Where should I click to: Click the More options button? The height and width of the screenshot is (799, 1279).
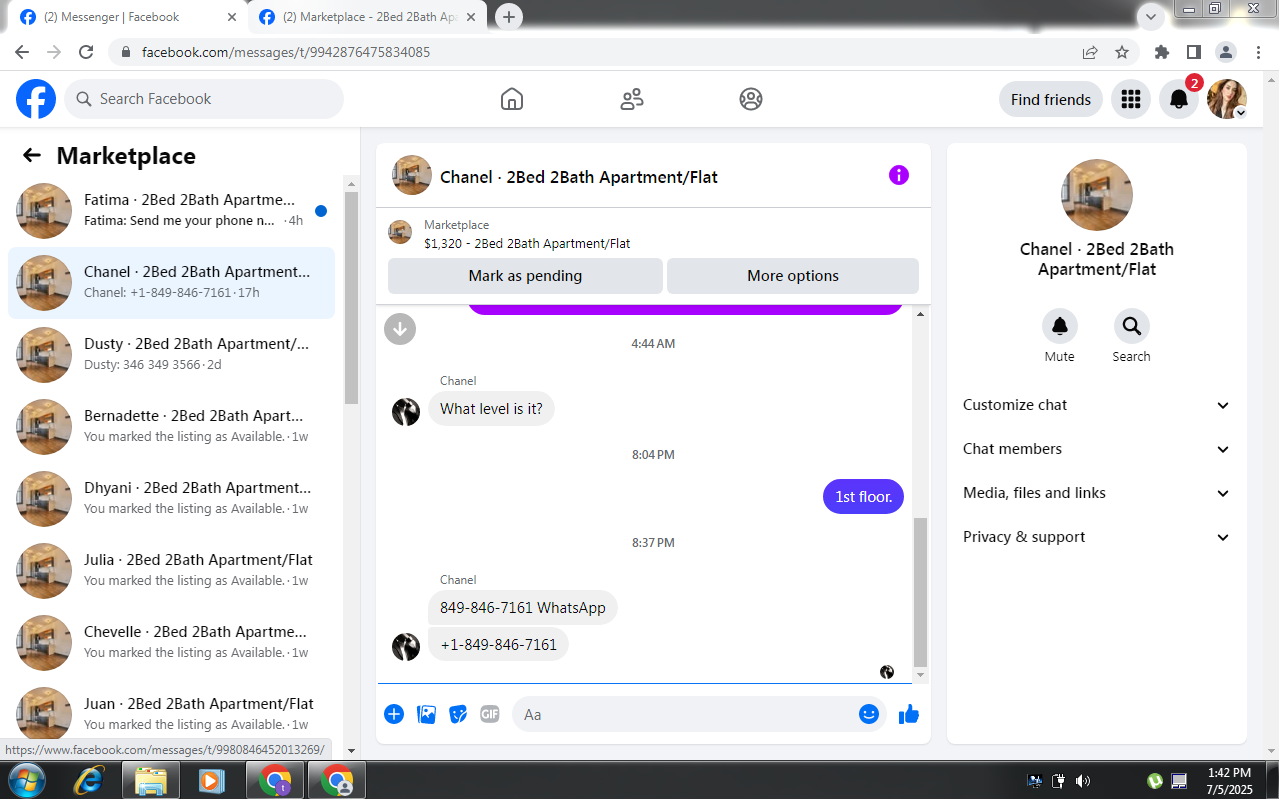point(793,276)
